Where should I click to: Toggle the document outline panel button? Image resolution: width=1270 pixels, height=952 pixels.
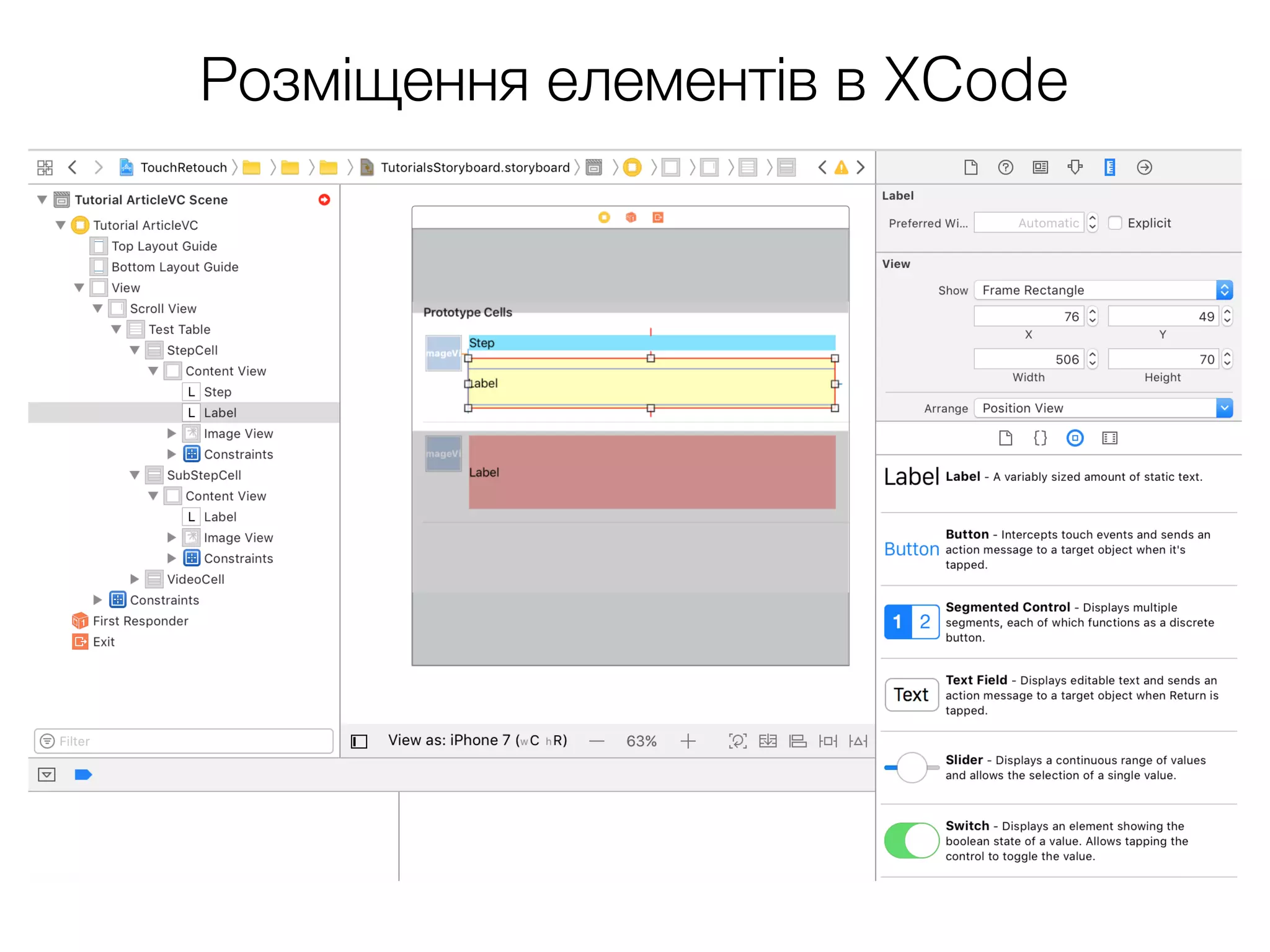[x=359, y=741]
